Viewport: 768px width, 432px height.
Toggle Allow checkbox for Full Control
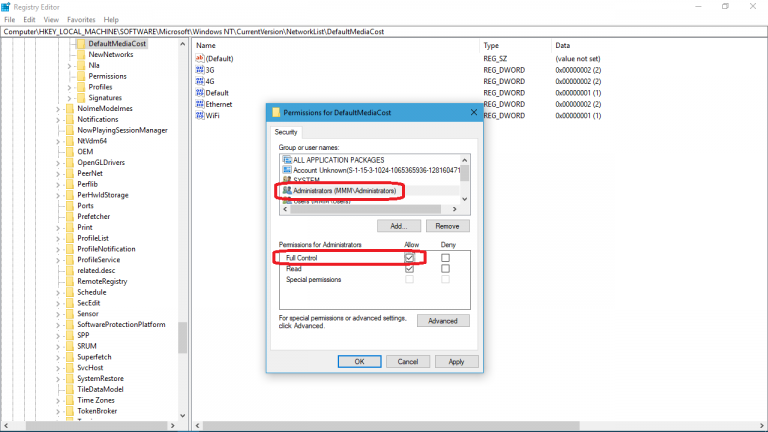point(409,258)
